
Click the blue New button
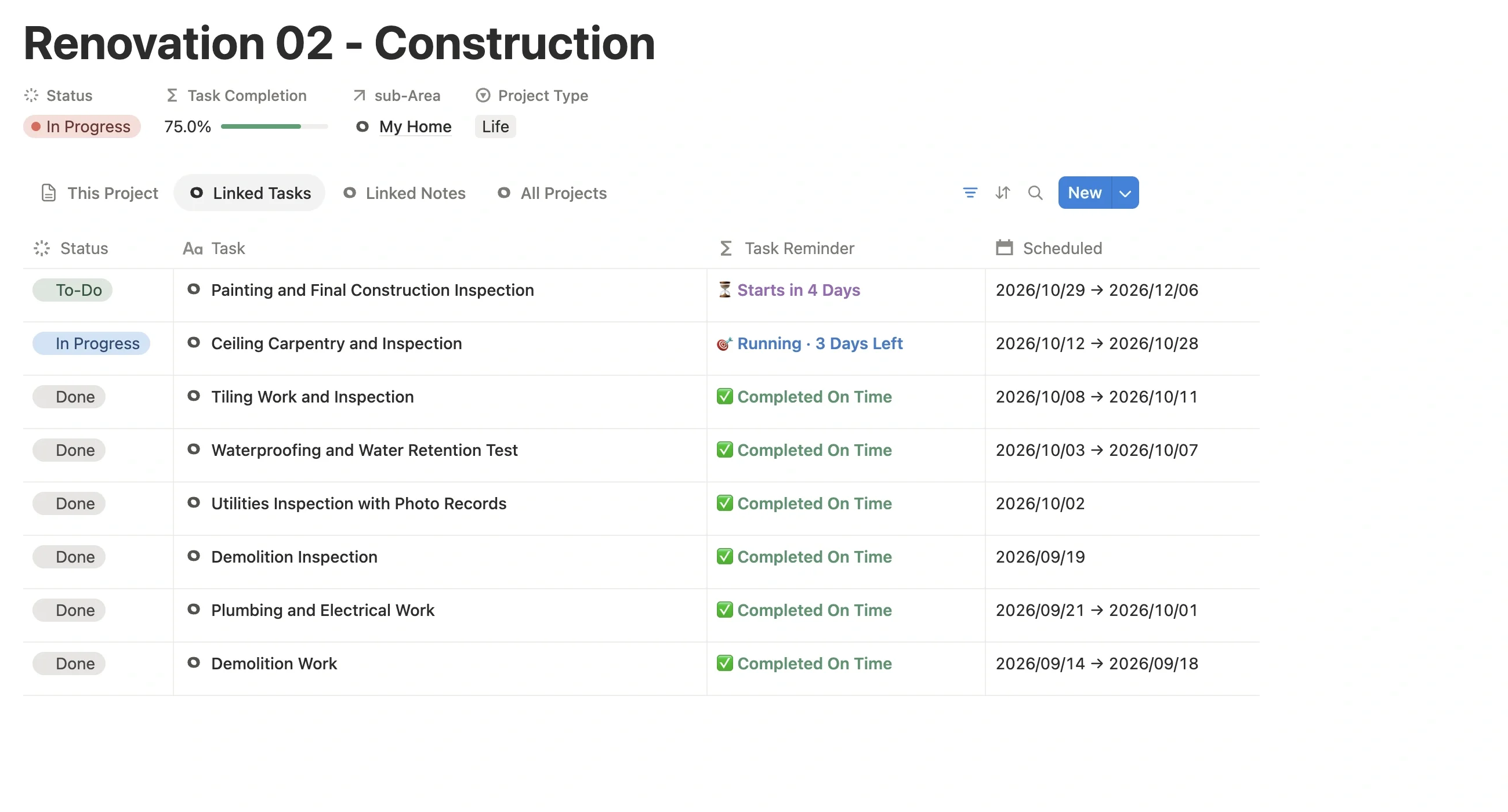click(x=1084, y=193)
